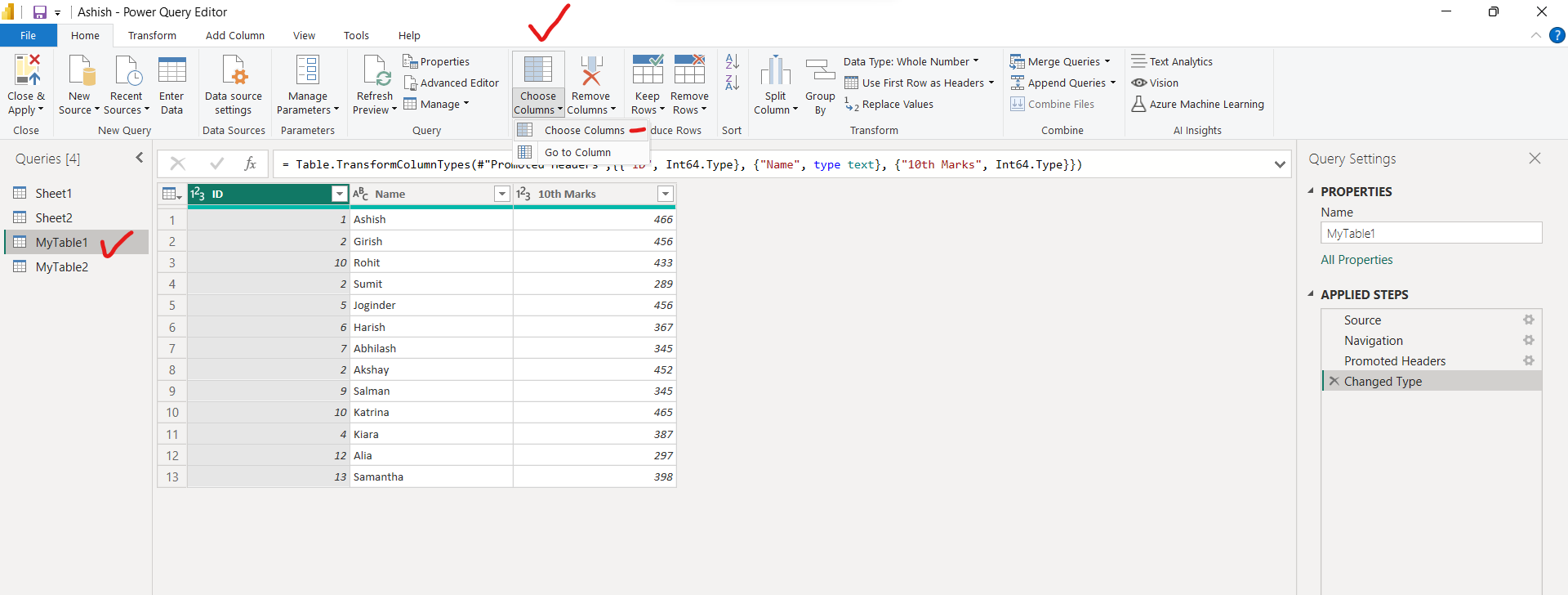Open the Advanced Editor
The image size is (1568, 595).
(x=451, y=83)
